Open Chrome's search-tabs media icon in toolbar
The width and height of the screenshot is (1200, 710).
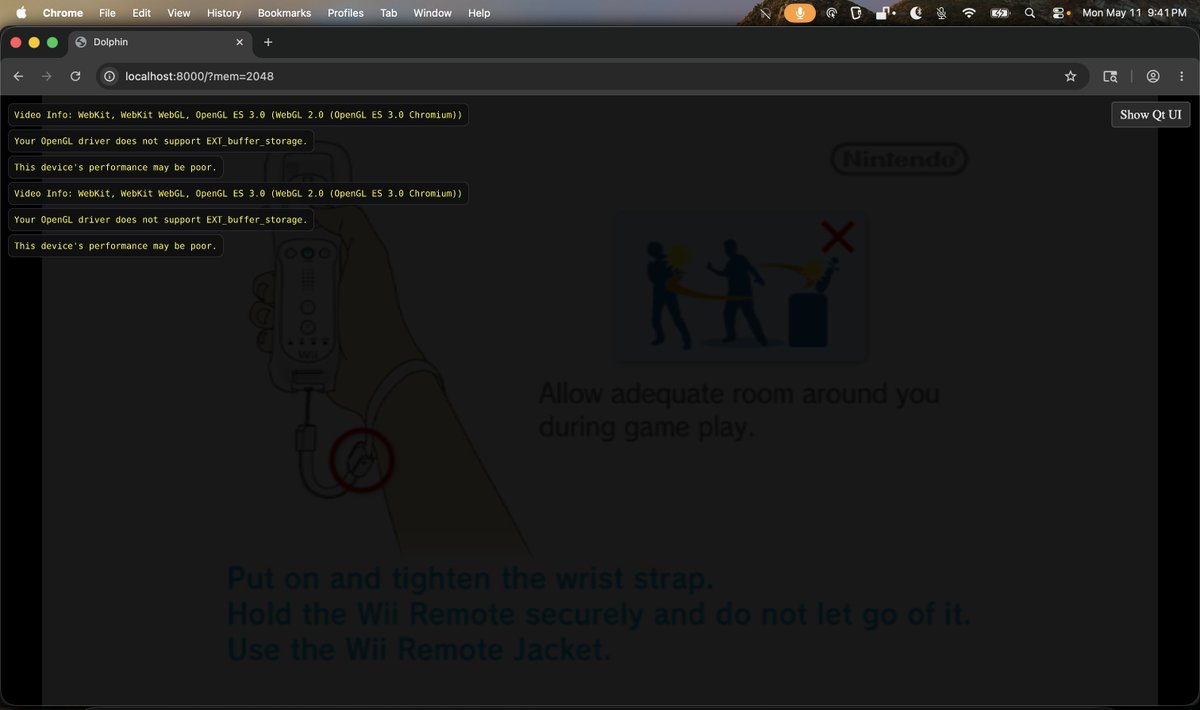point(1110,76)
